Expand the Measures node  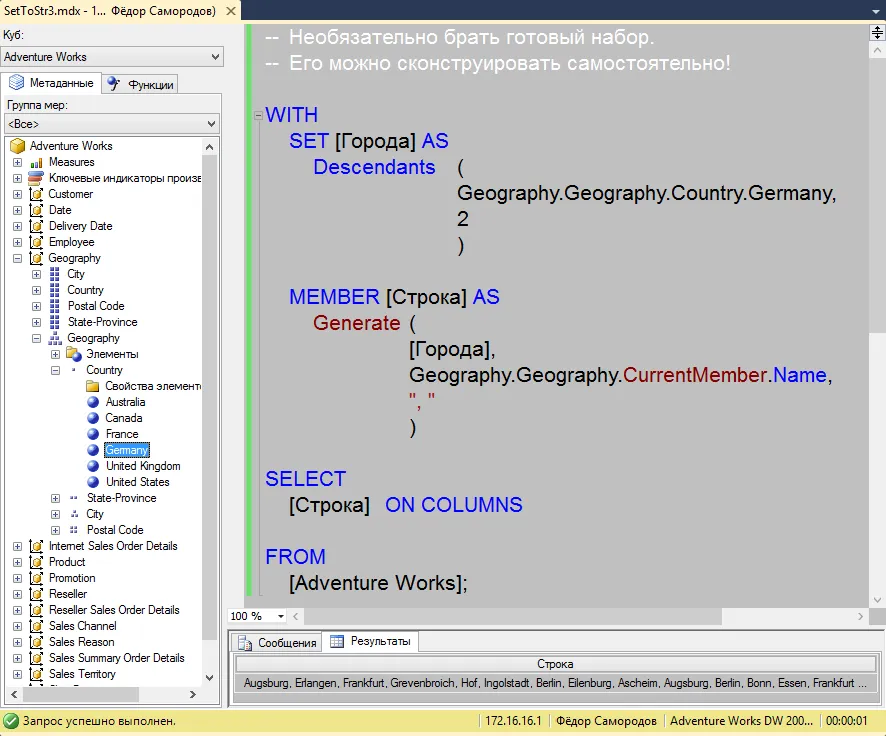click(18, 163)
